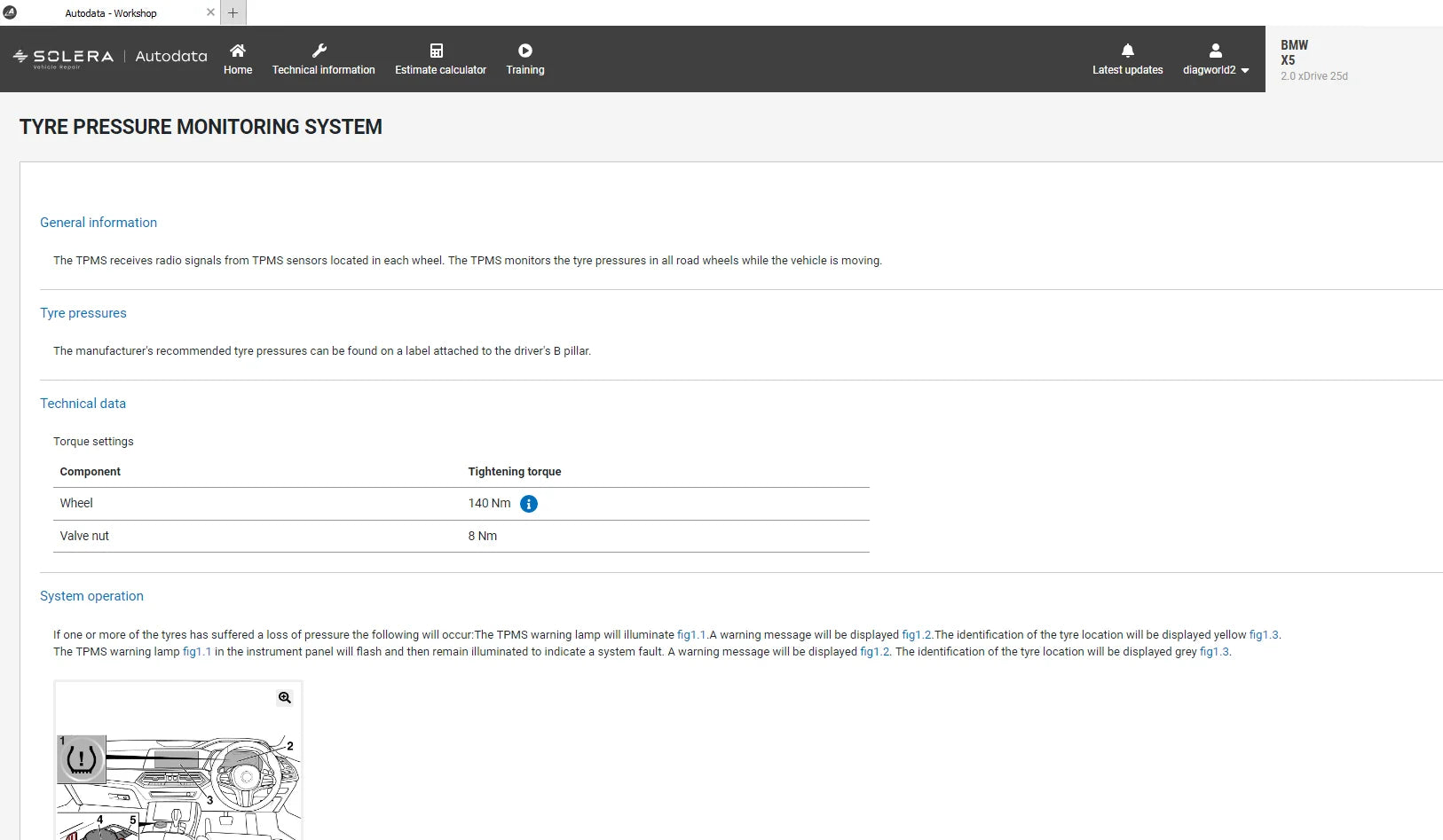Open Latest updates bell icon
Screen dimensions: 1443x840
[1127, 51]
